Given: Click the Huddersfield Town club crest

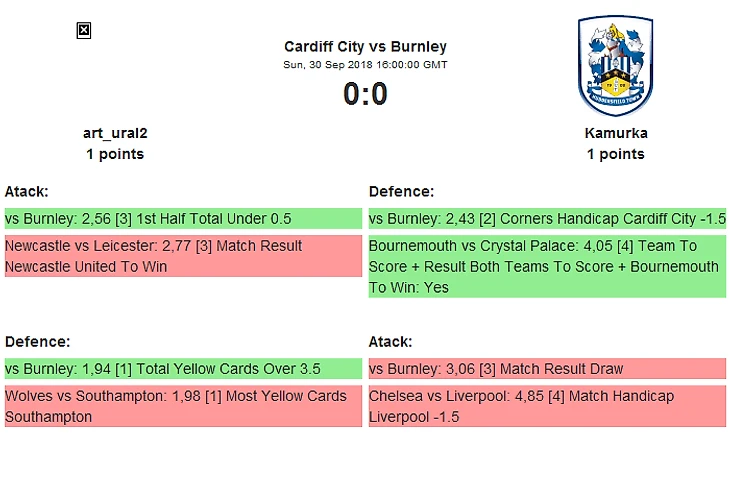Looking at the screenshot, I should 615,66.
